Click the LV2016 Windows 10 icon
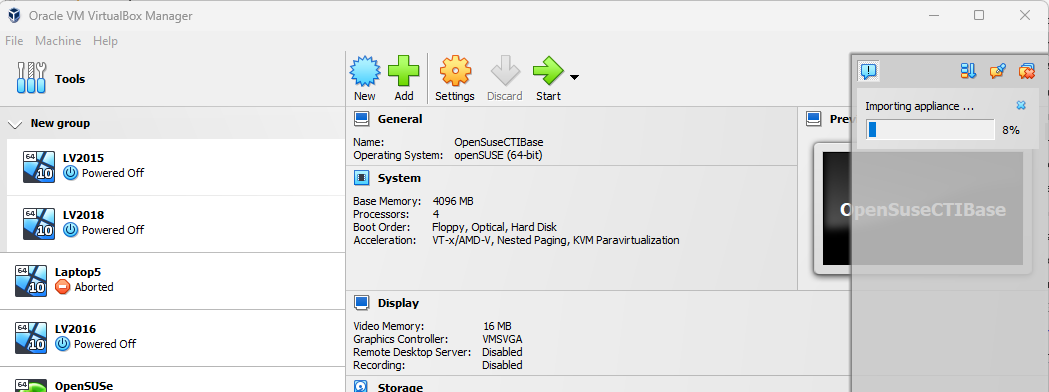Screen dimensions: 1049x392 31,338
